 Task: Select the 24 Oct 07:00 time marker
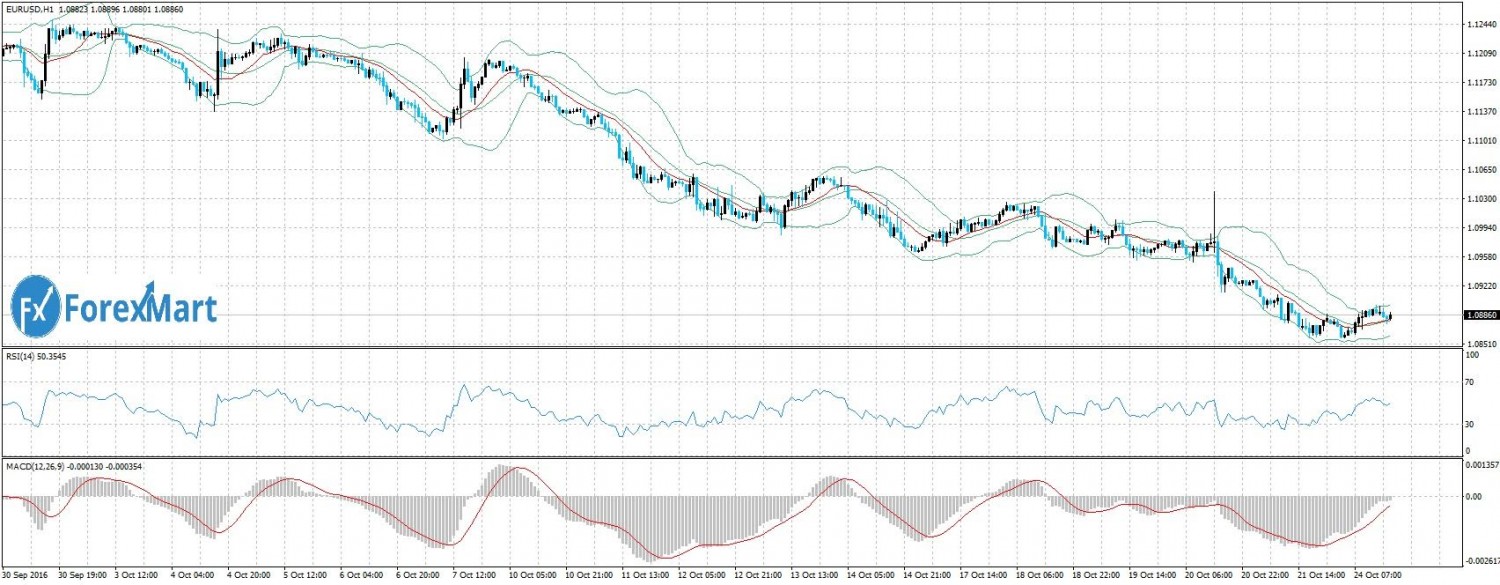(x=1377, y=576)
